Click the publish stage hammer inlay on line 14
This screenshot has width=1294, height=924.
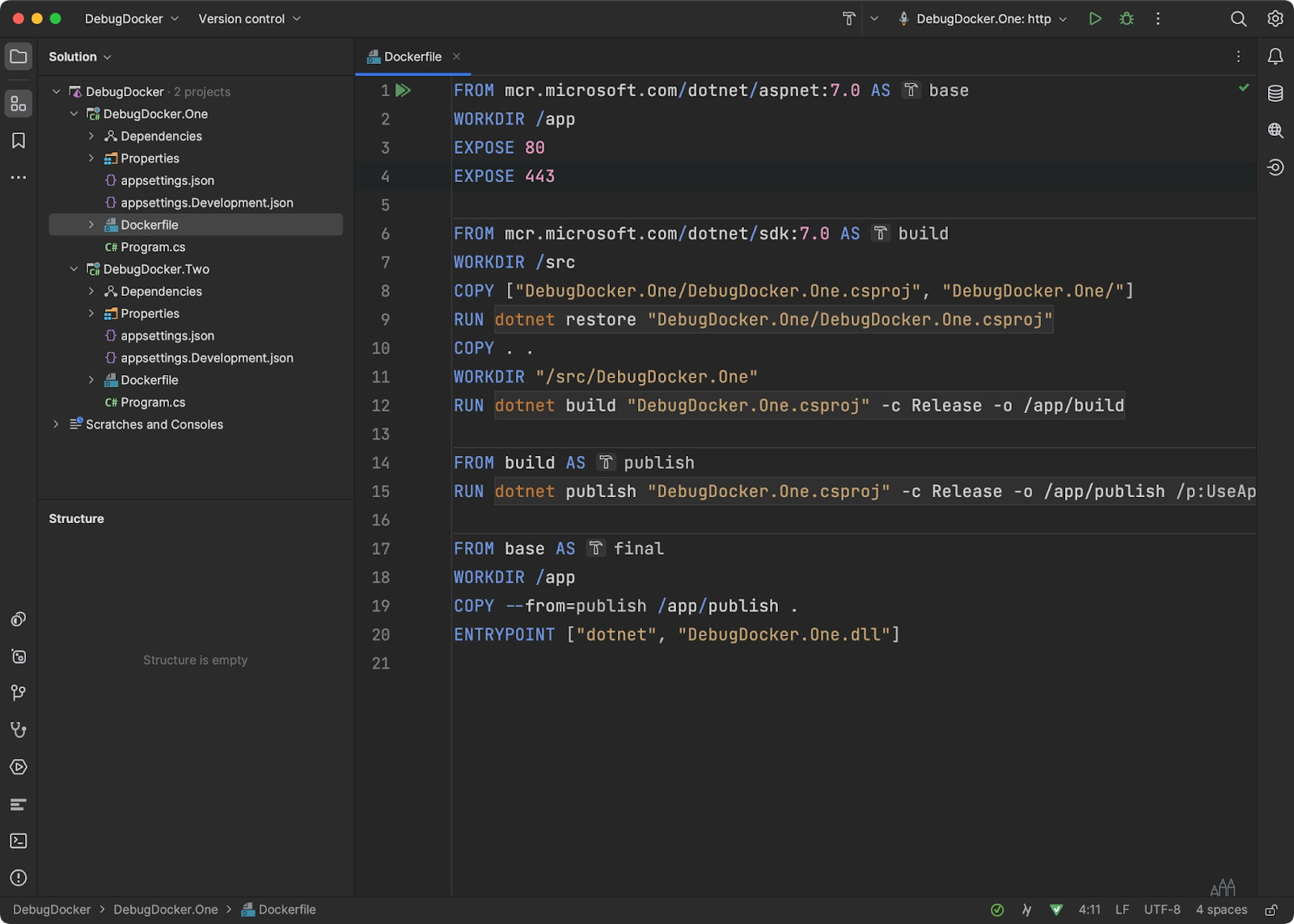pos(606,462)
